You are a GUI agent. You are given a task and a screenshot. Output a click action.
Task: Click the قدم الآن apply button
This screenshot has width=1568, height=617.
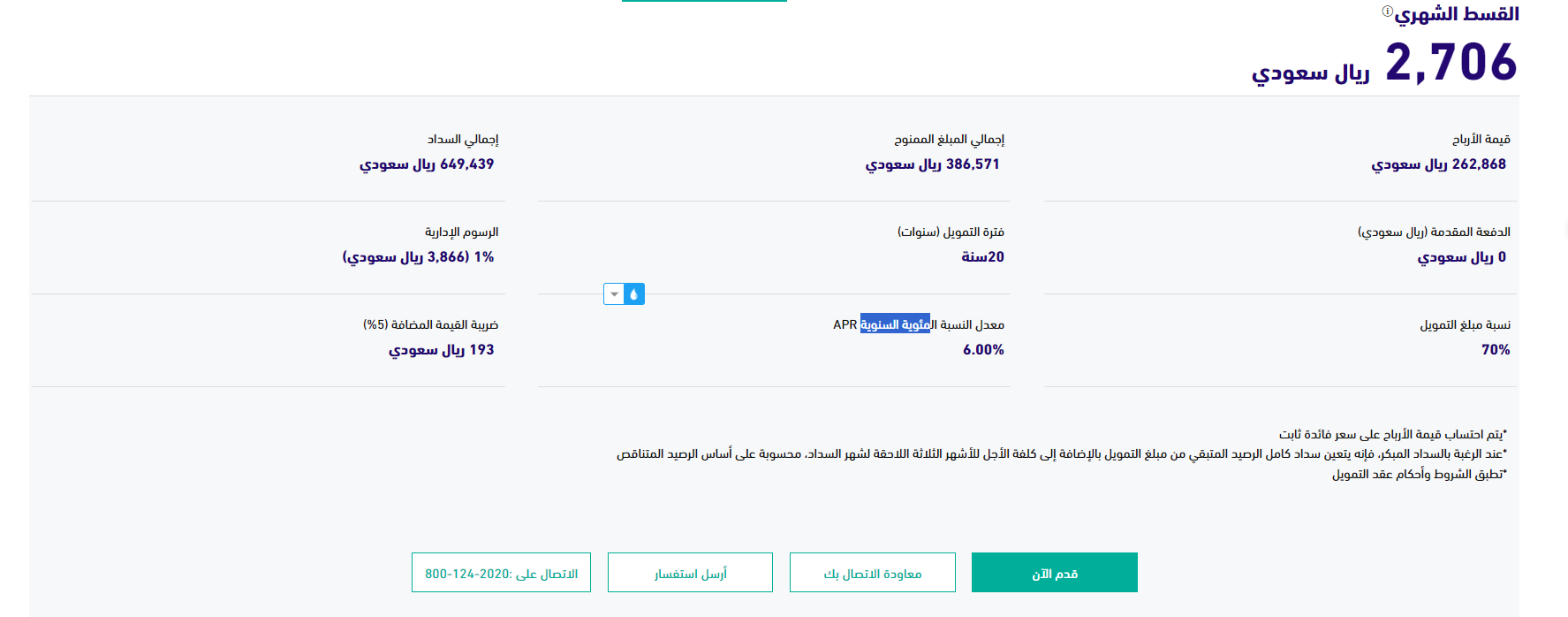click(1054, 573)
